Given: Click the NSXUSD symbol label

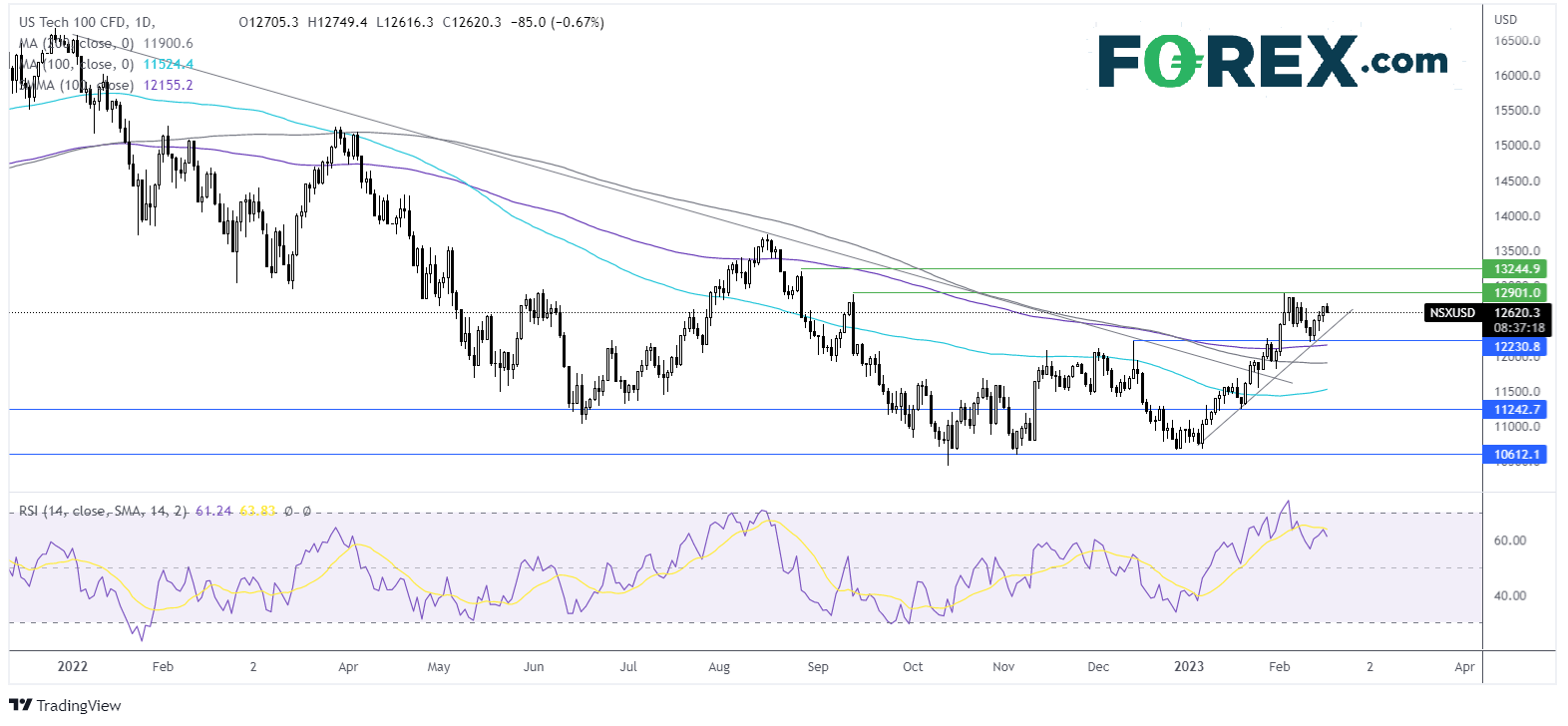Looking at the screenshot, I should tap(1452, 312).
